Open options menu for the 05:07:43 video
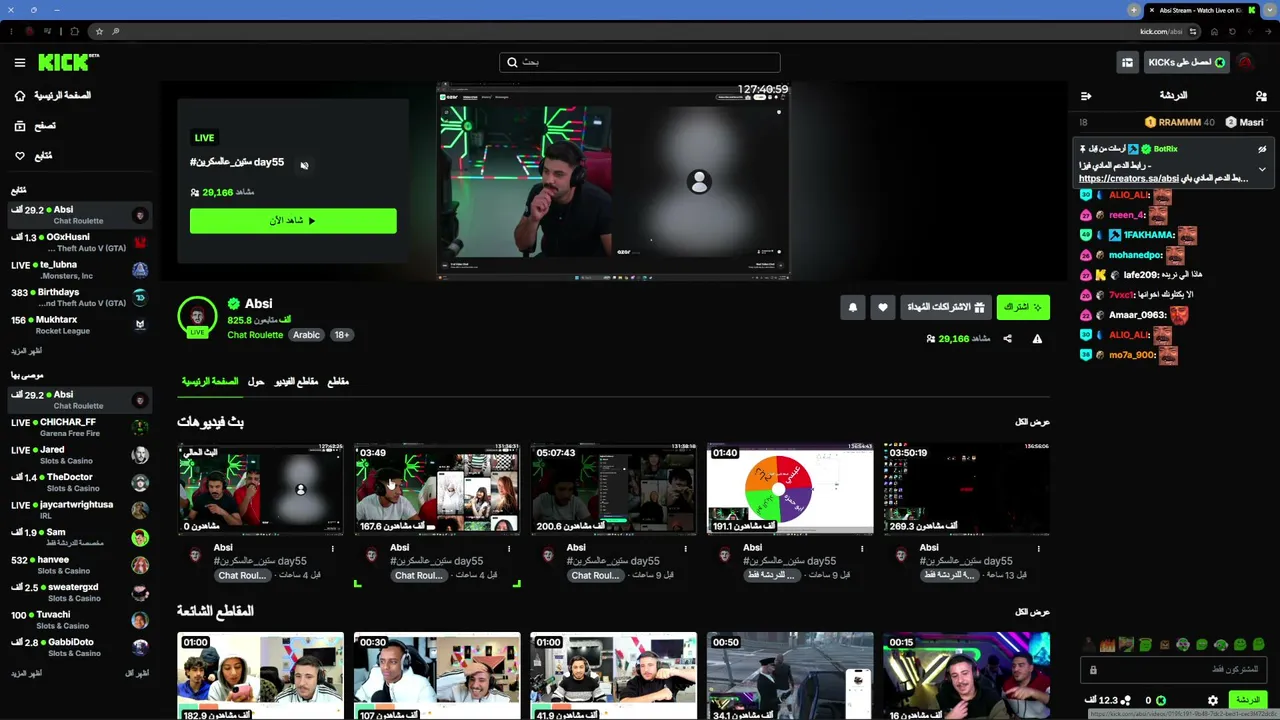 click(x=686, y=548)
